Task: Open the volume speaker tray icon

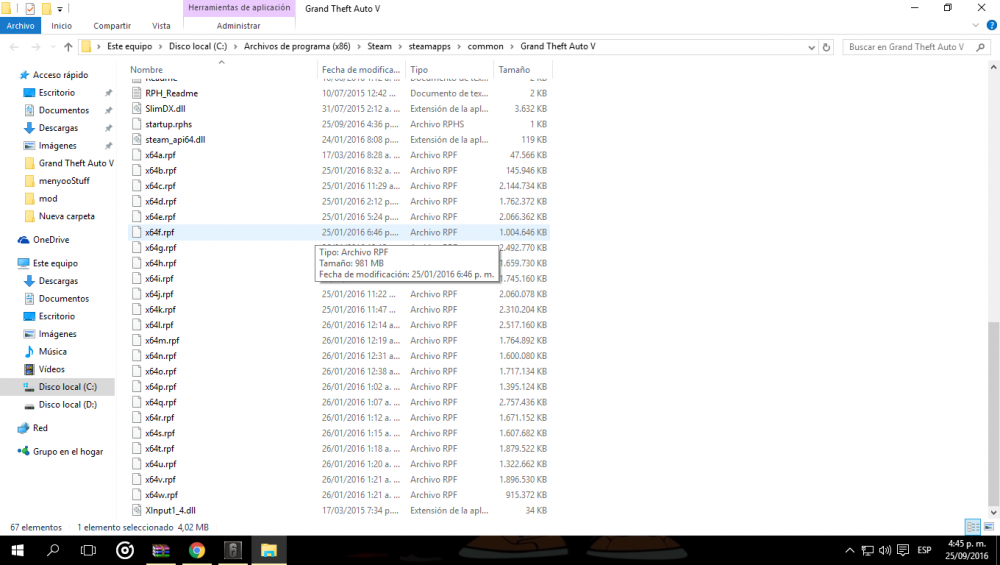Action: 885,550
